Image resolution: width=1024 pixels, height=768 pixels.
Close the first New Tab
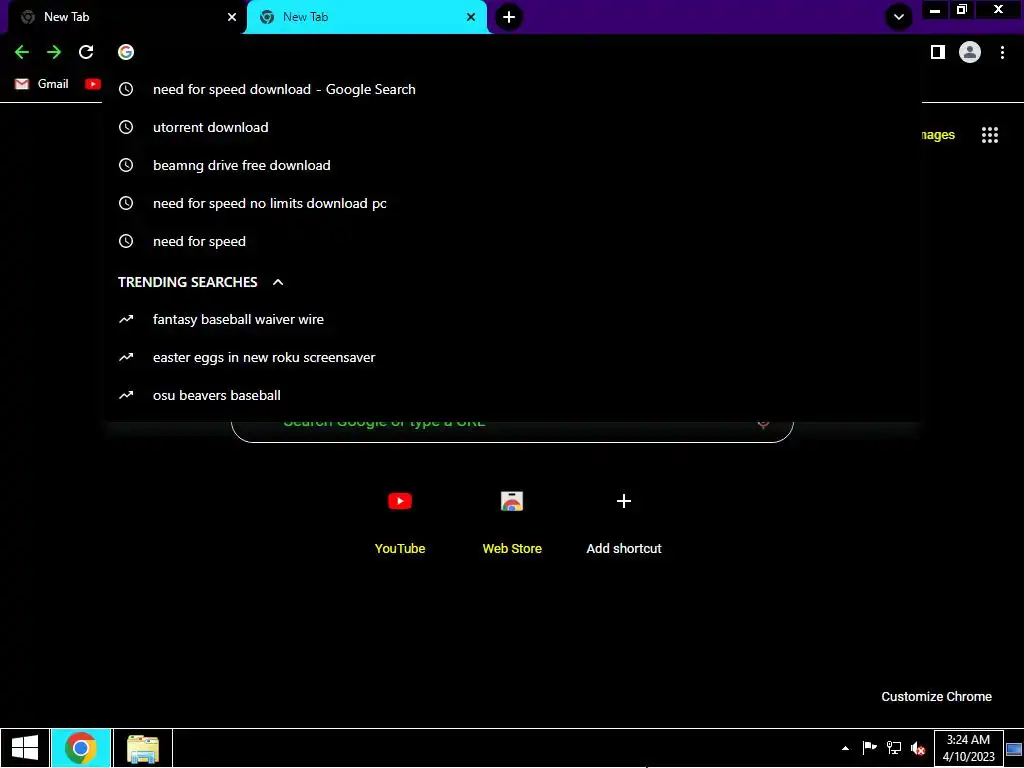(x=232, y=17)
